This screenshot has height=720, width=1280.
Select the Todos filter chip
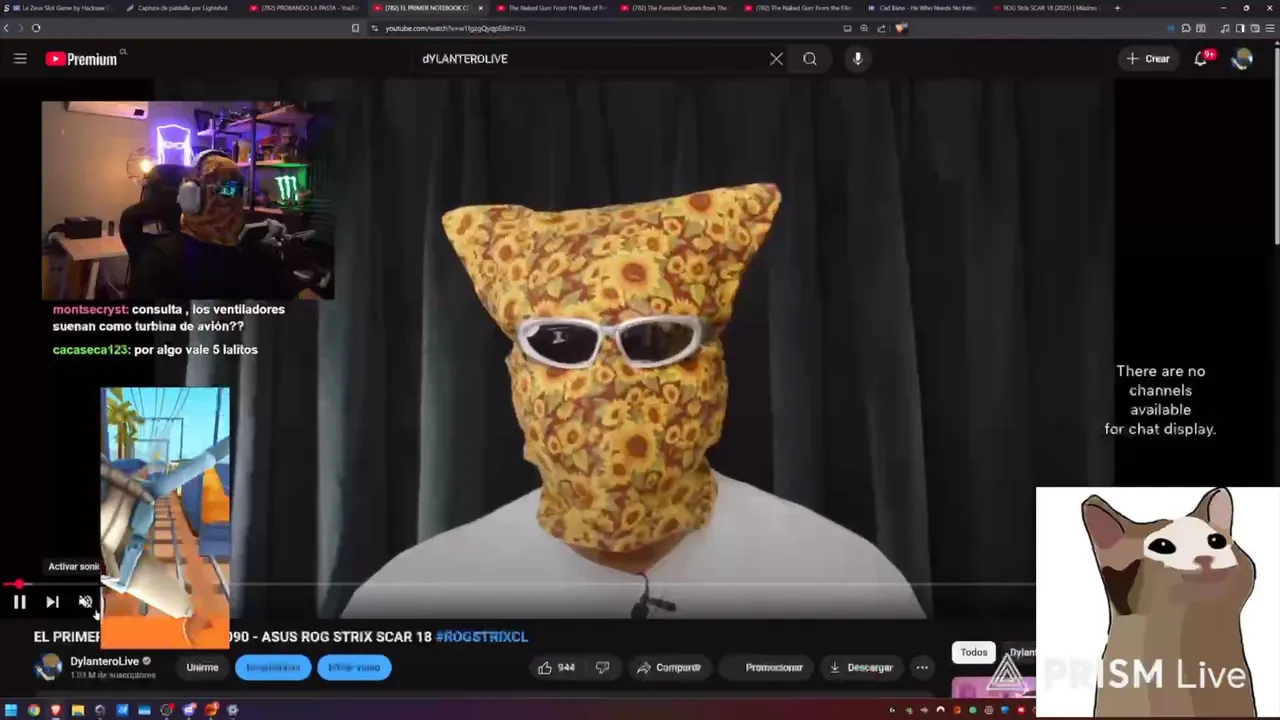point(973,652)
